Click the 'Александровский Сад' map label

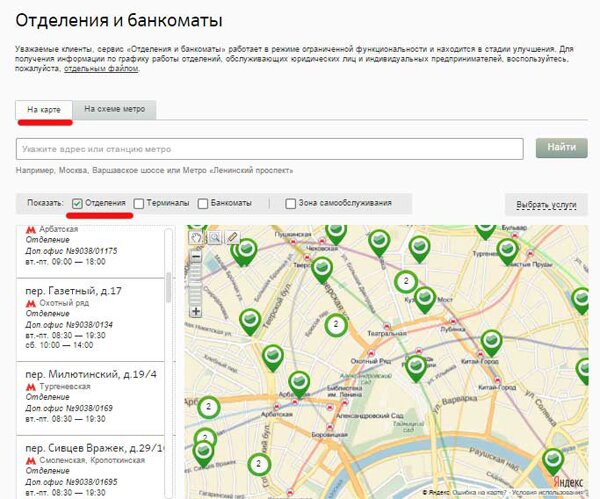[x=370, y=416]
